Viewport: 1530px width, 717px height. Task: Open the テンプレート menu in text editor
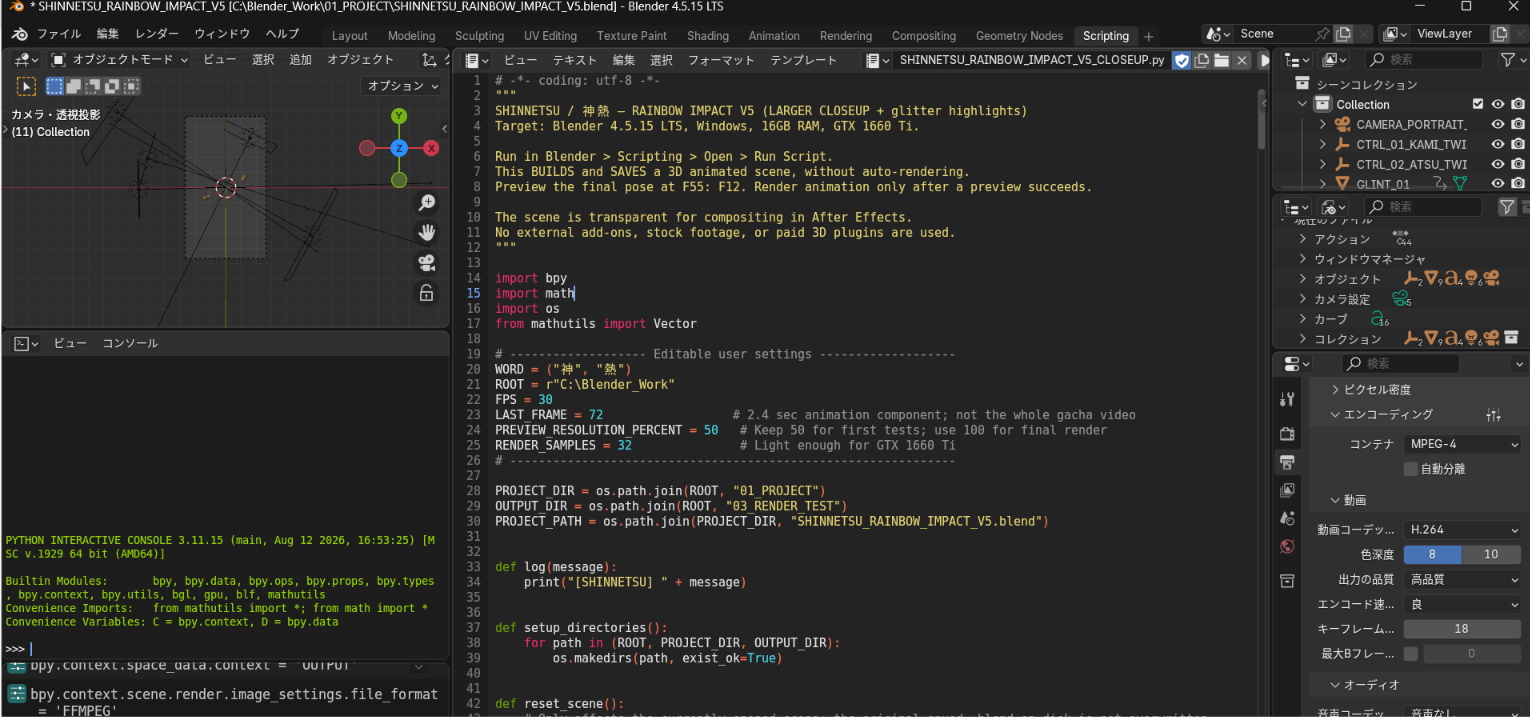point(804,60)
